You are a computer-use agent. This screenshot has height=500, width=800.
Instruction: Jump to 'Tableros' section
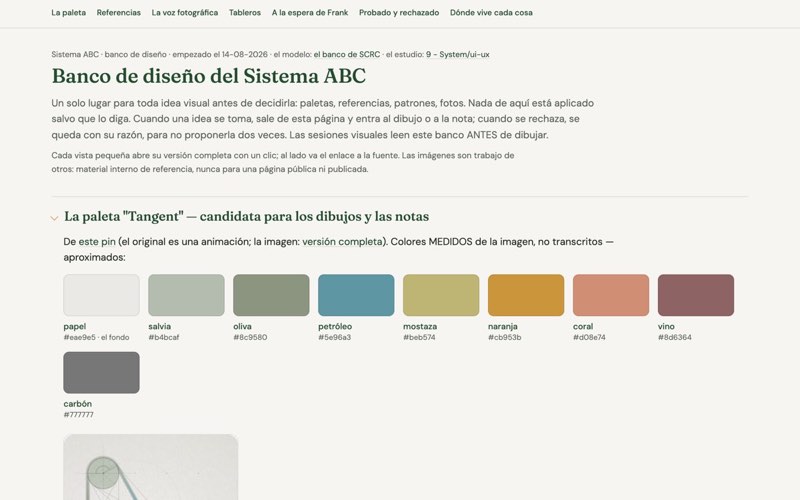pos(244,13)
